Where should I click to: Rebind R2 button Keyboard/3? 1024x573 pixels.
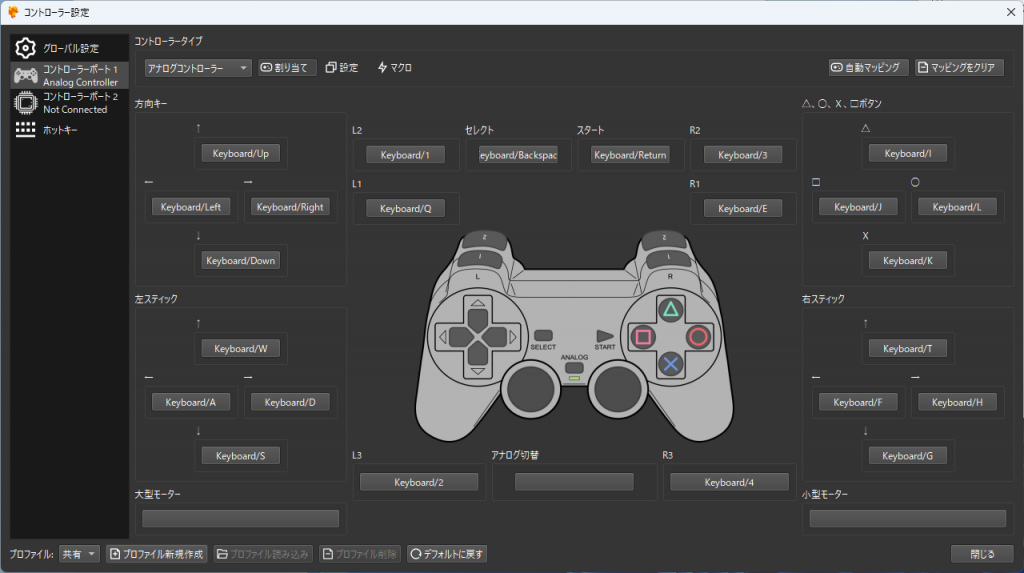point(743,155)
